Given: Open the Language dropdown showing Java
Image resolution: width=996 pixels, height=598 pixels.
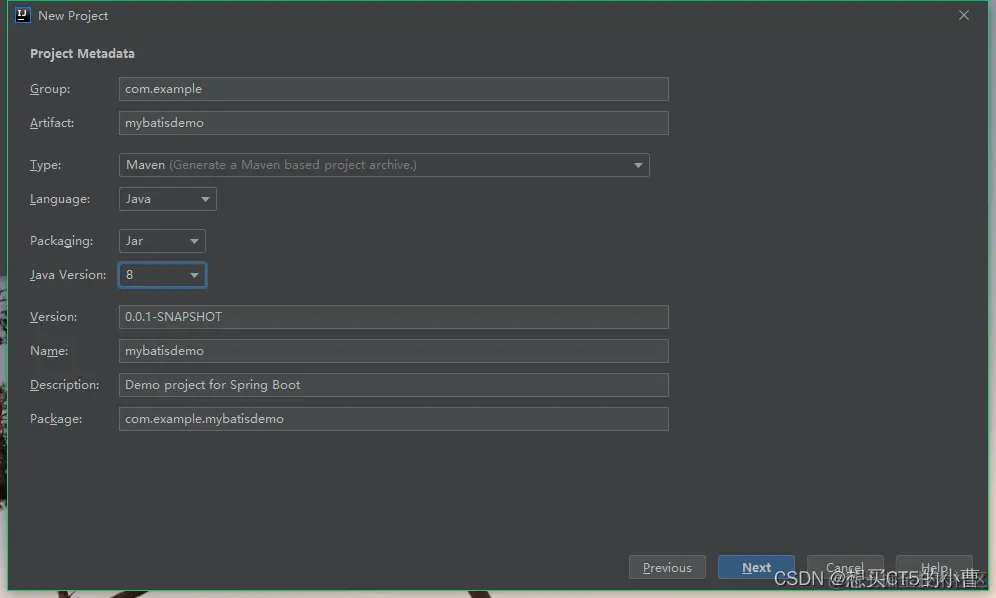Looking at the screenshot, I should [x=168, y=199].
